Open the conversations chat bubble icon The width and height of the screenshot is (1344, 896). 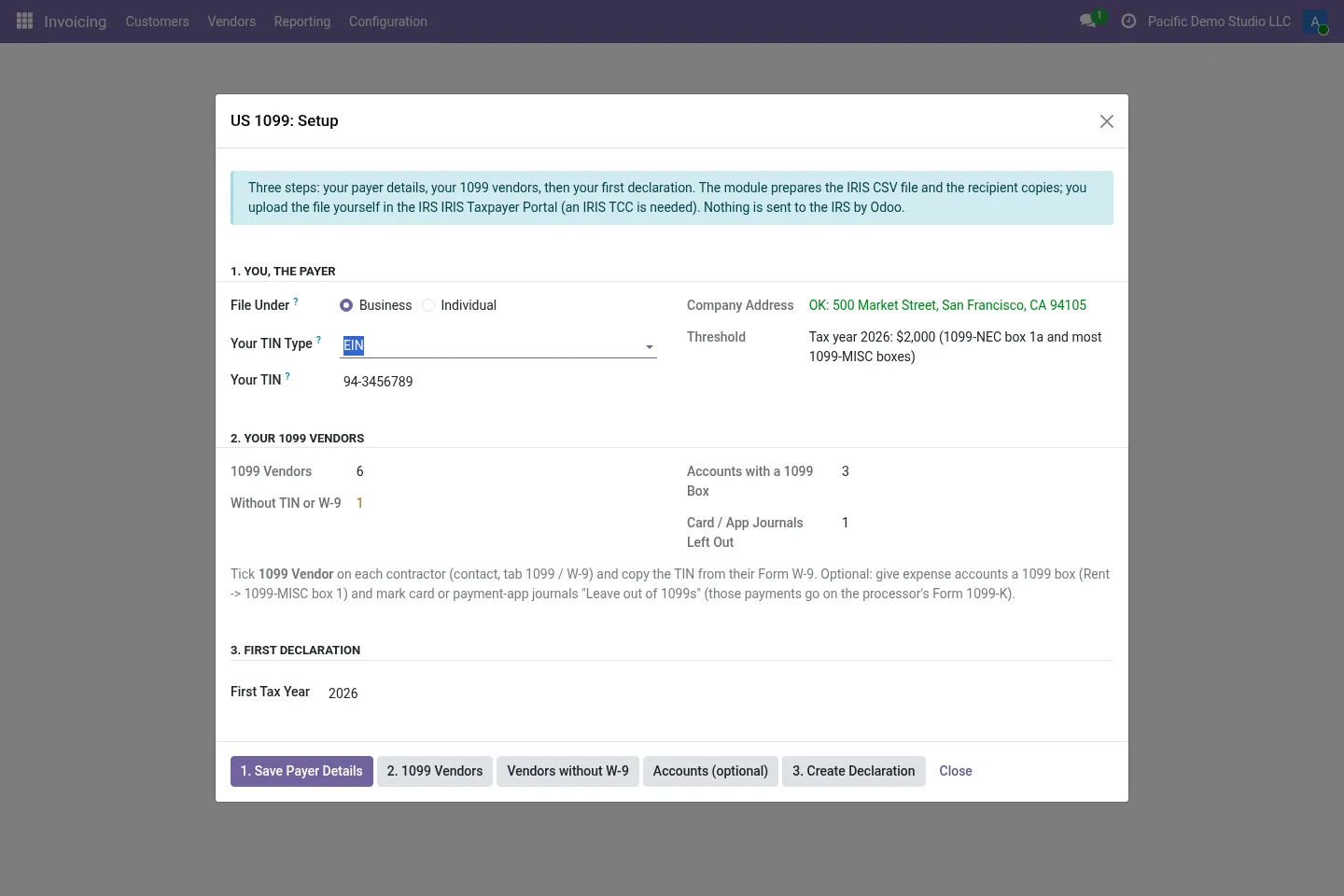click(1088, 21)
